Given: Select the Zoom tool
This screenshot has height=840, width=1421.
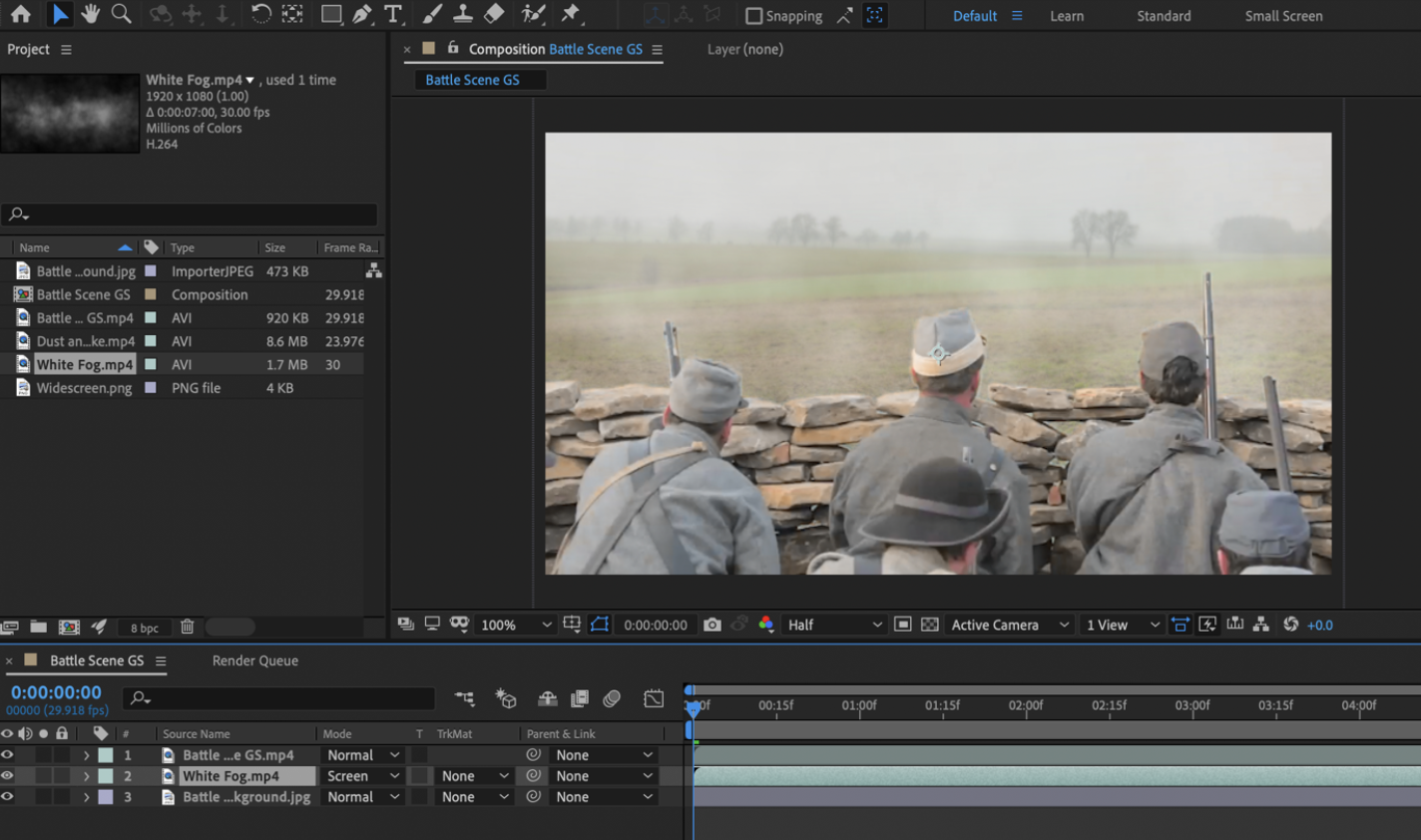Looking at the screenshot, I should coord(121,14).
